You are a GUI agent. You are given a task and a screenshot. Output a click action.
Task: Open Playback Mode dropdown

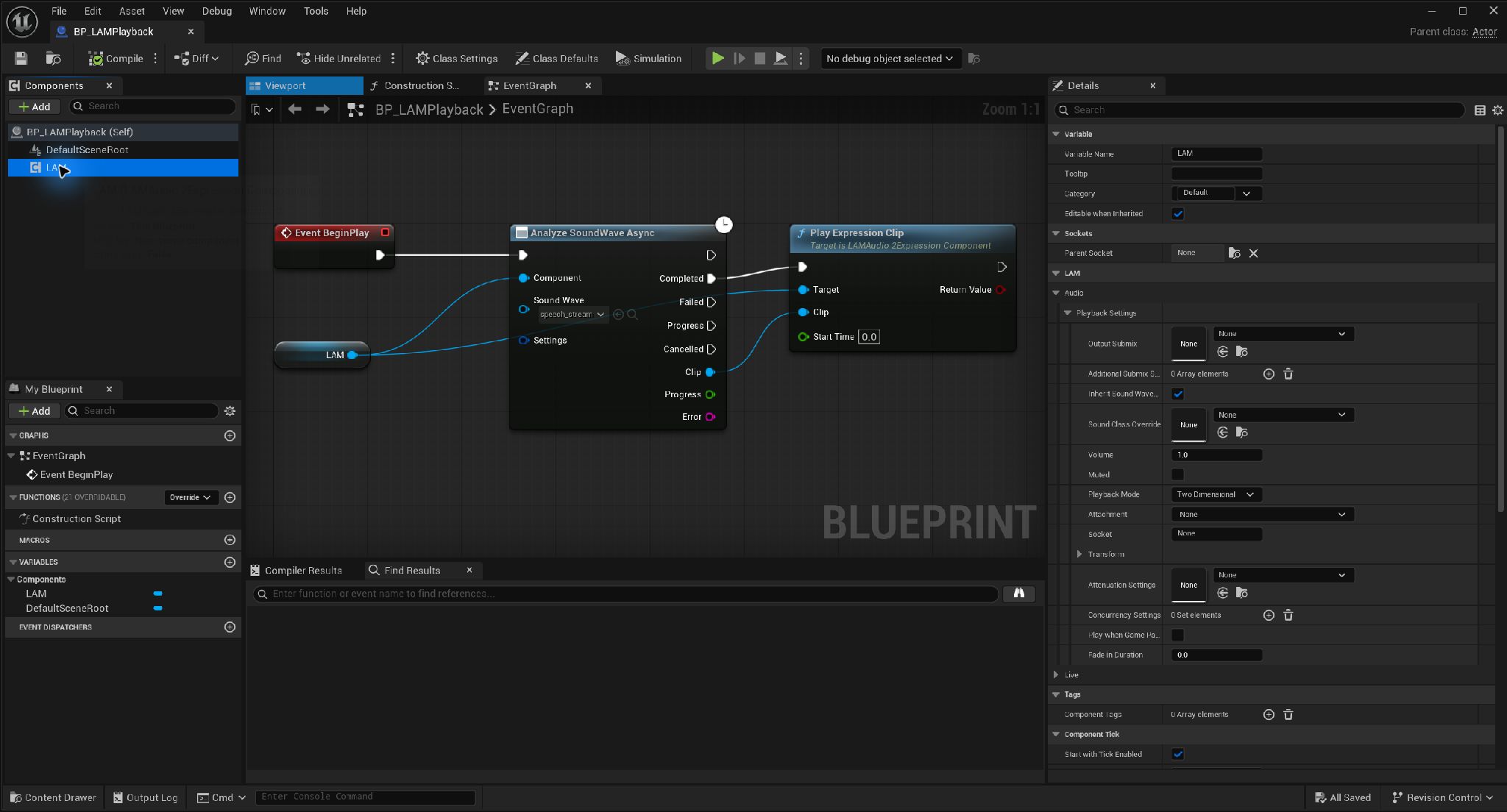point(1216,494)
